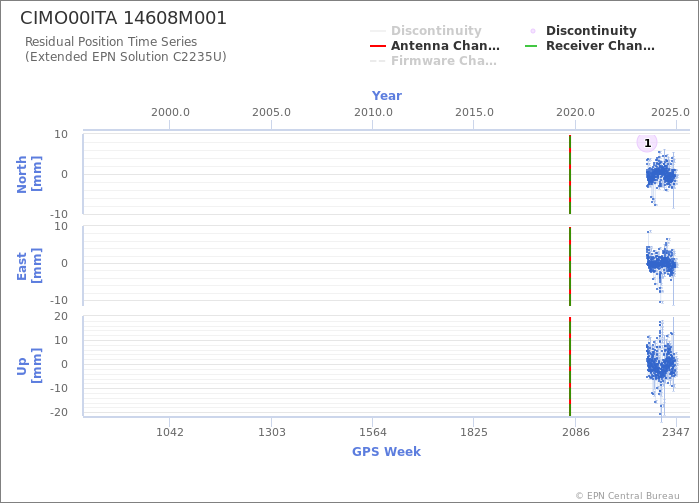The height and width of the screenshot is (504, 700).
Task: Click the Extended EPN Solution C2235U text
Action: pos(125,57)
